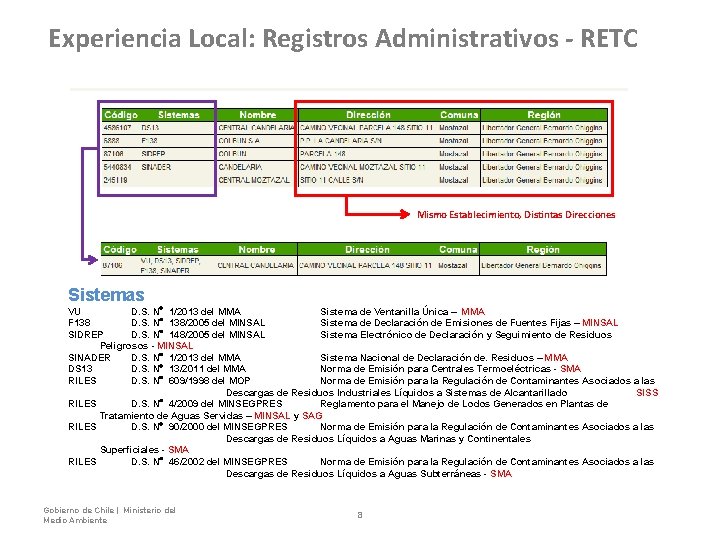
Task: Select 'Región' header in the five-row table
Action: pyautogui.click(x=544, y=115)
